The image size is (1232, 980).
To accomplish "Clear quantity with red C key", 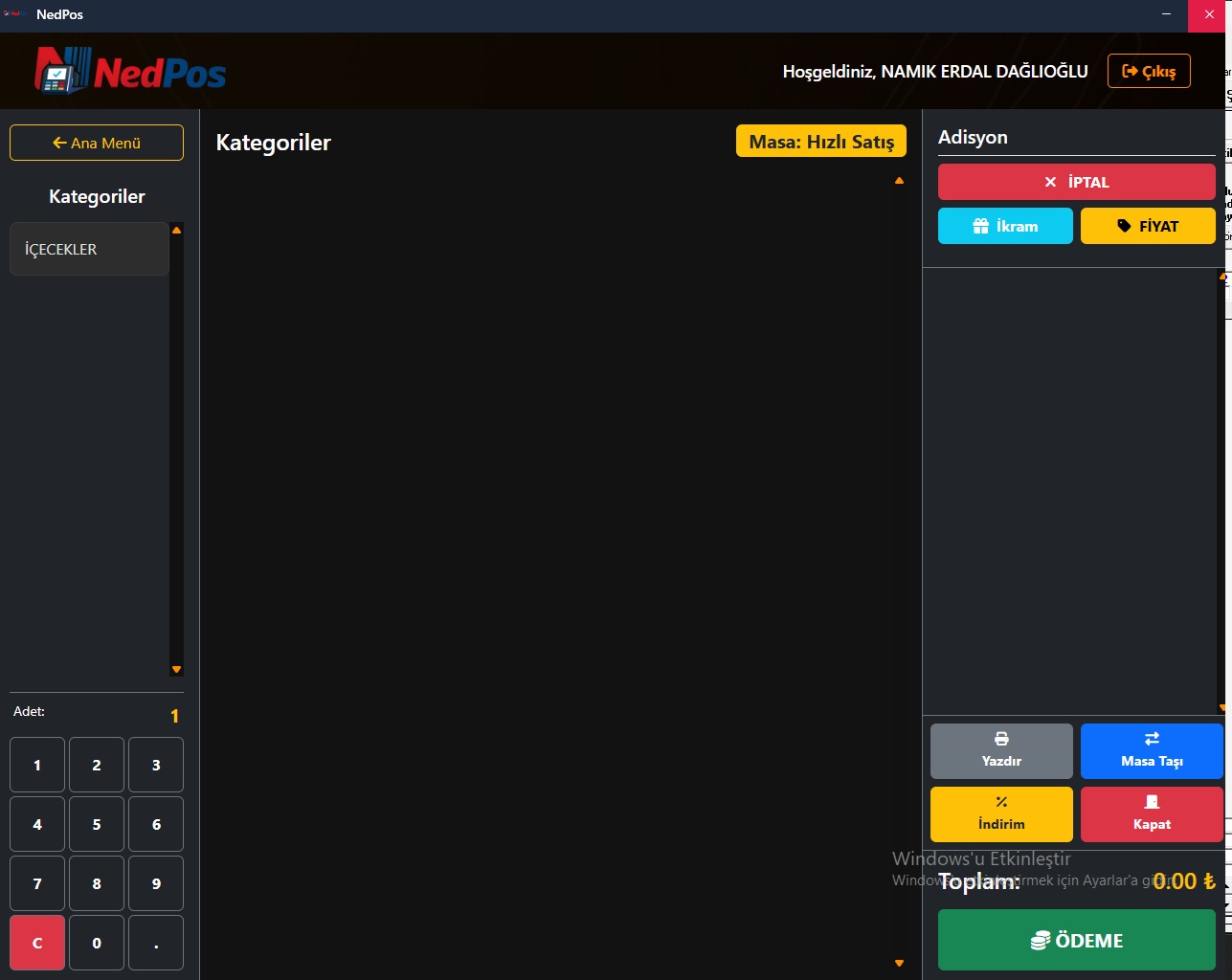I will (37, 943).
